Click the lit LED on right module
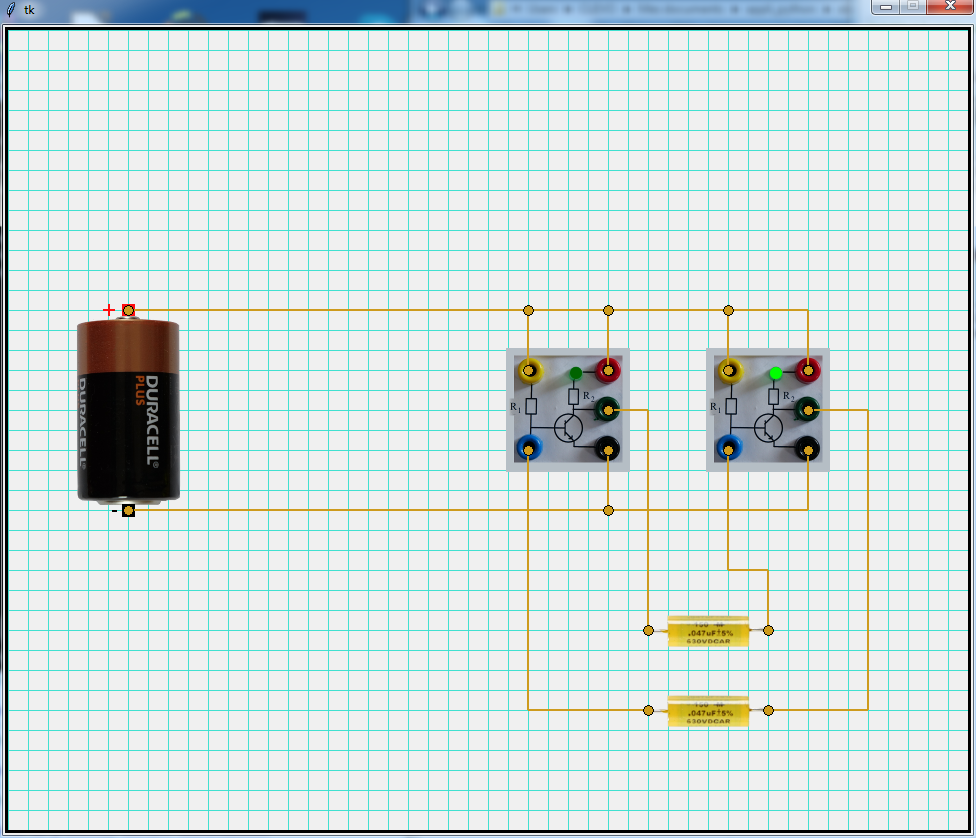The height and width of the screenshot is (838, 976). (775, 373)
